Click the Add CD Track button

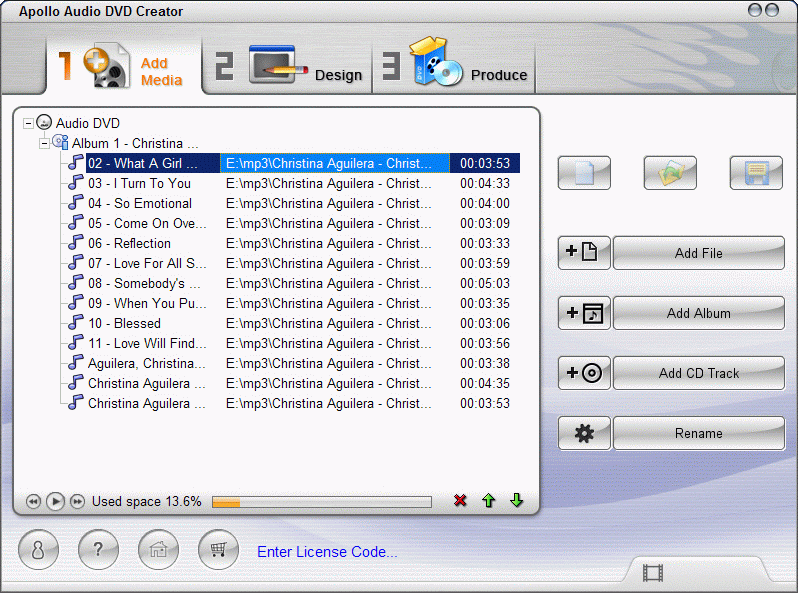point(698,373)
